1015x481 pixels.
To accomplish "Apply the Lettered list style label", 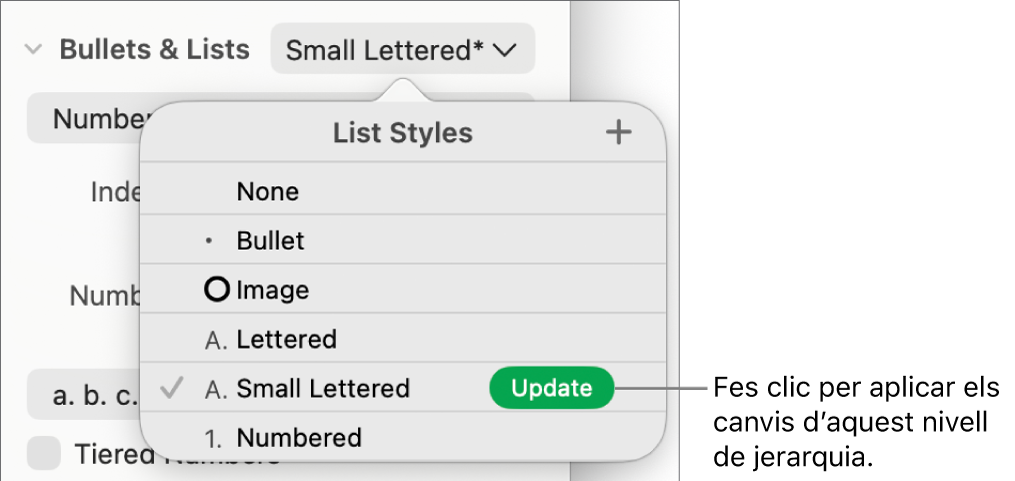I will pyautogui.click(x=286, y=340).
